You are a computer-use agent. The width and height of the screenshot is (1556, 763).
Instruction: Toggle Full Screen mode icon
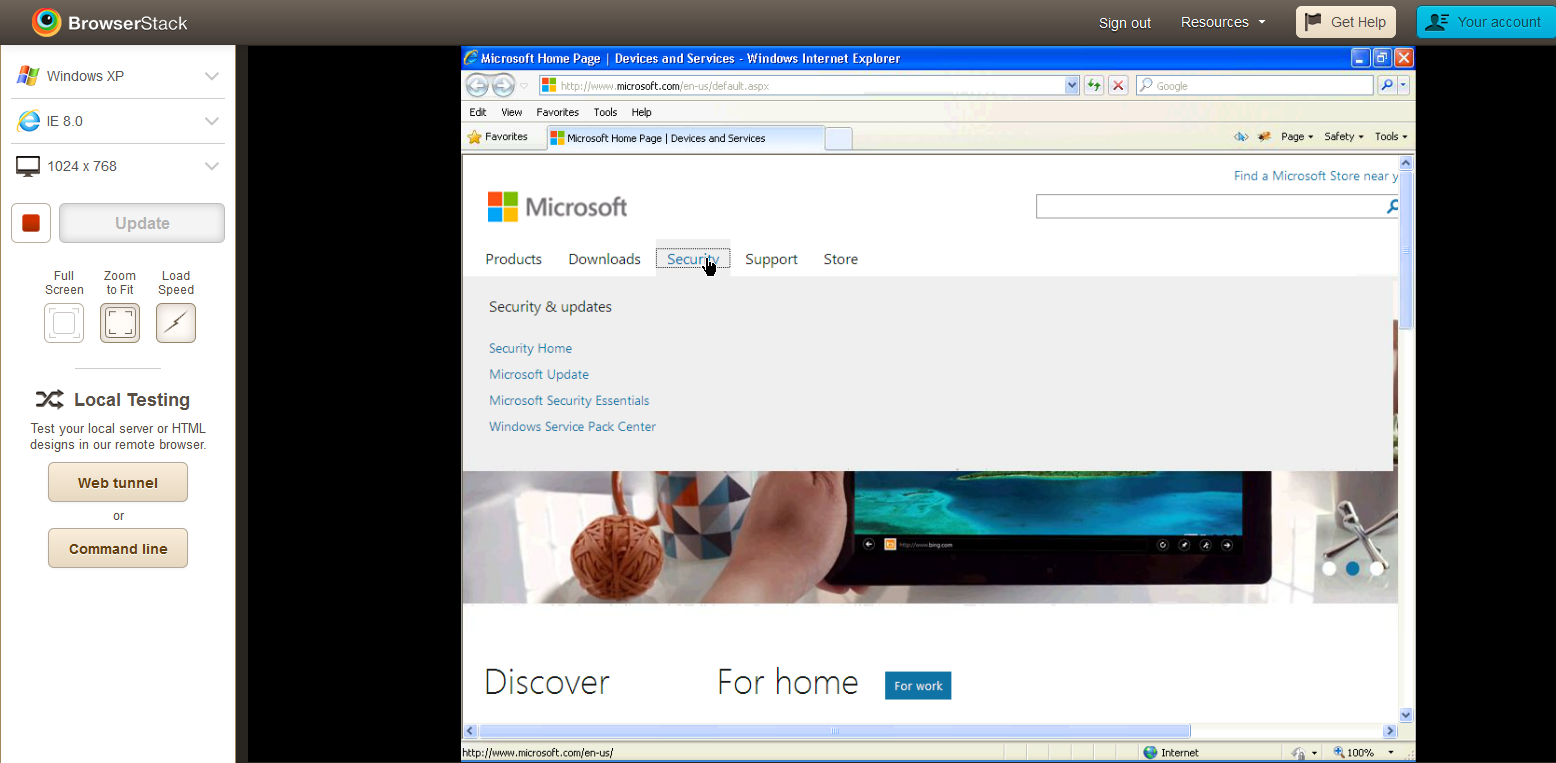pyautogui.click(x=64, y=323)
